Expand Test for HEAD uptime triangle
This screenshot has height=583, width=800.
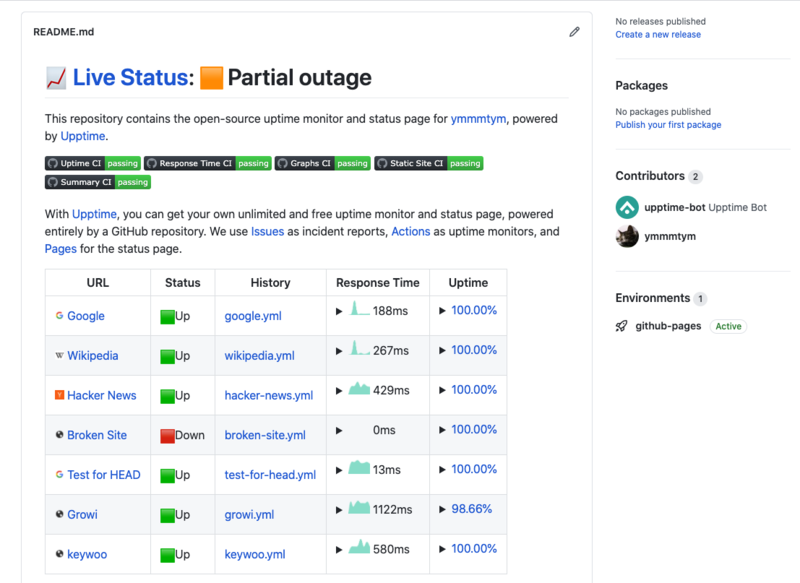(x=442, y=469)
